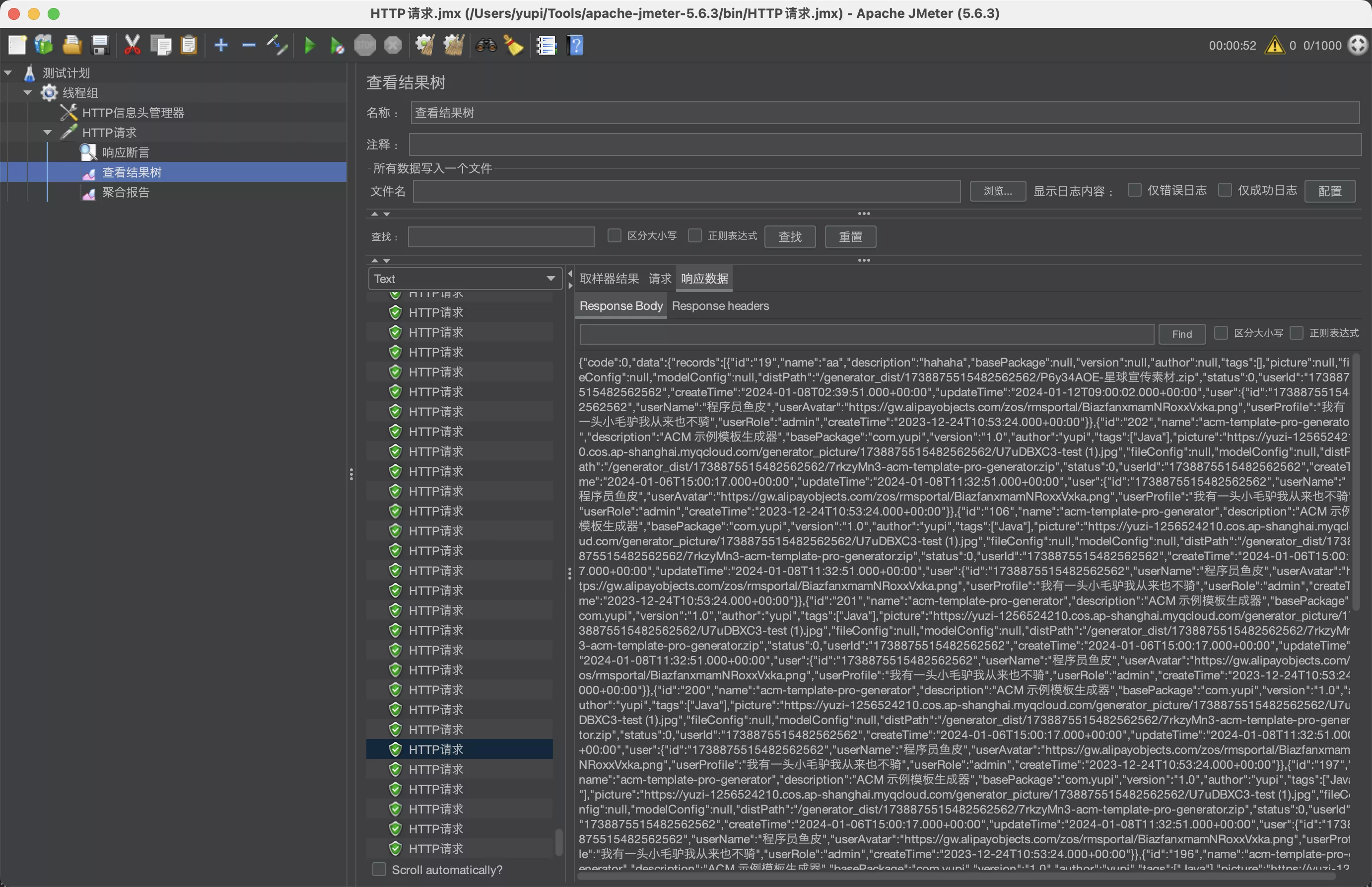The image size is (1372, 887).
Task: Select Response Body tab
Action: [x=621, y=306]
